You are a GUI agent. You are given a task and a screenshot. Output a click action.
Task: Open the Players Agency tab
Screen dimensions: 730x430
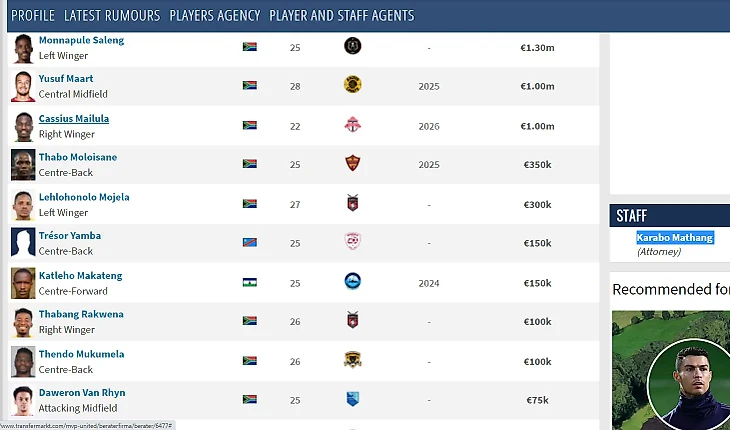click(215, 16)
